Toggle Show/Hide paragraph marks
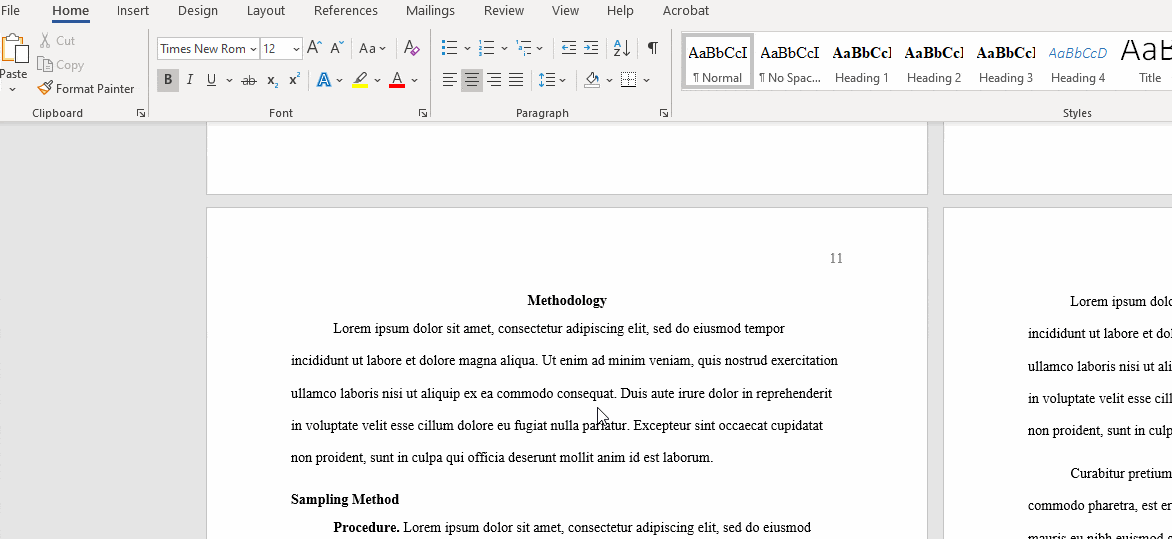The width and height of the screenshot is (1172, 539). (x=652, y=48)
